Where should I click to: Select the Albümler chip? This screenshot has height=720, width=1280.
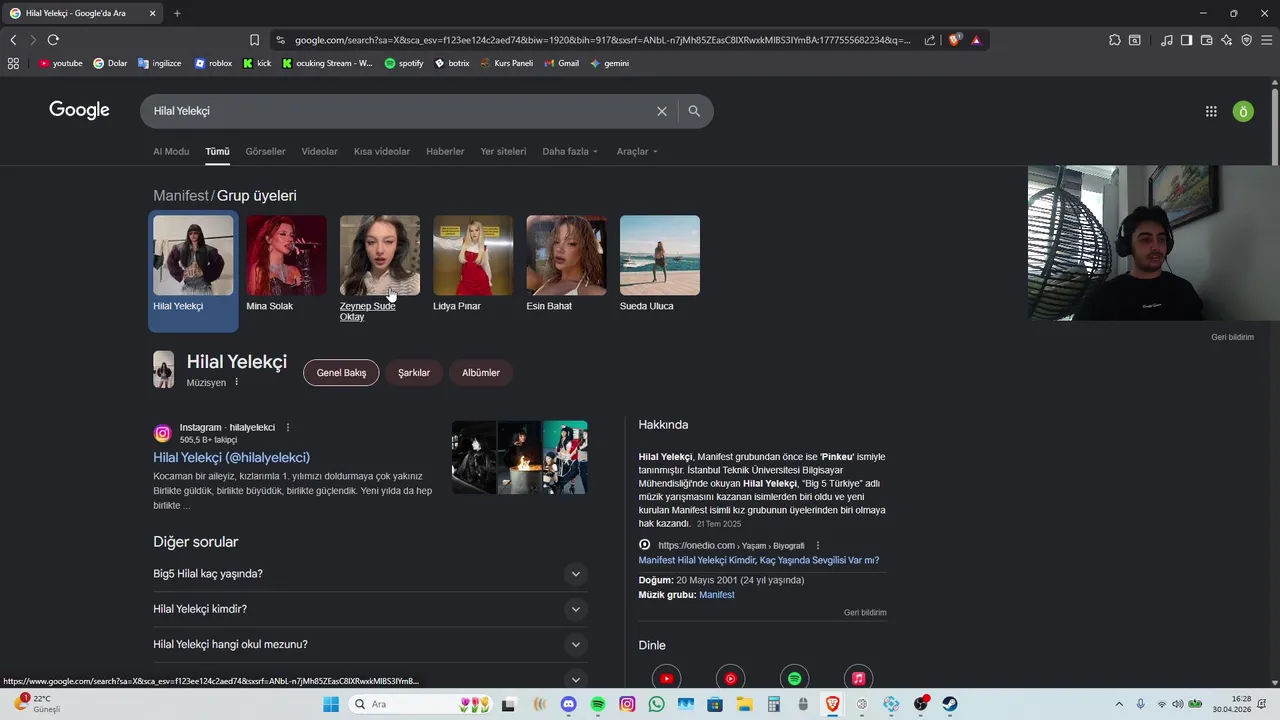pos(481,373)
